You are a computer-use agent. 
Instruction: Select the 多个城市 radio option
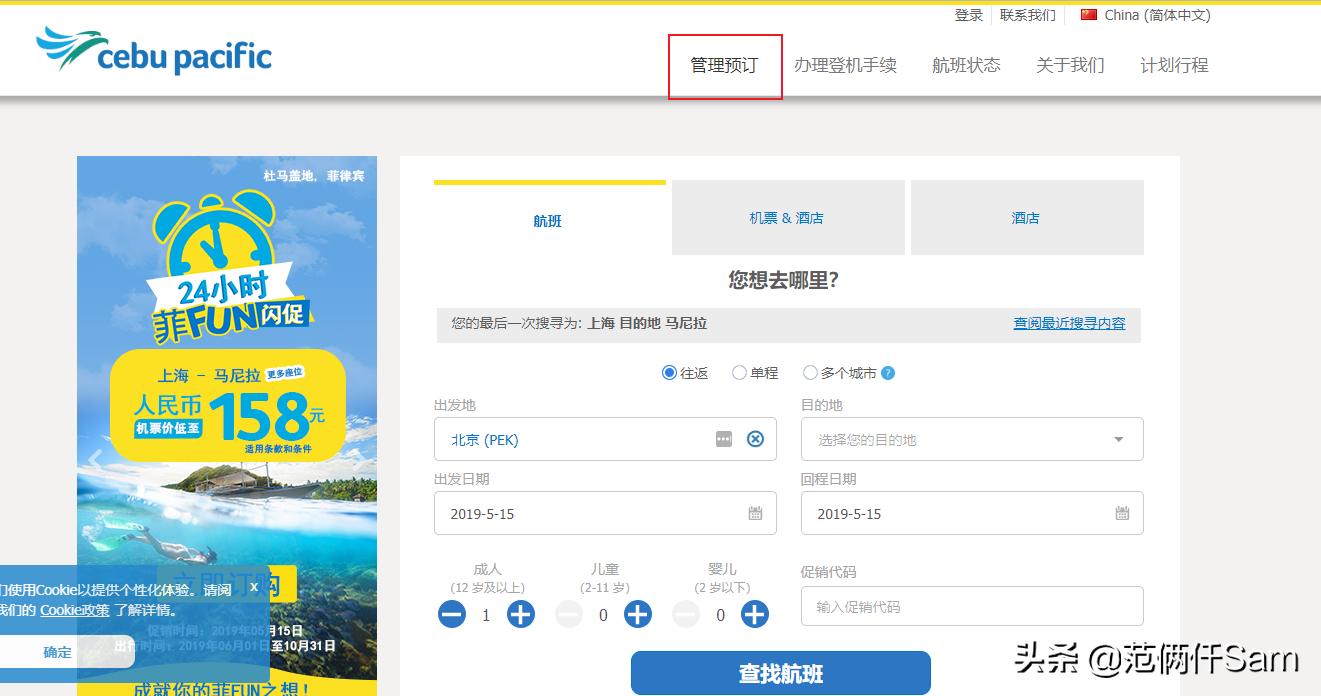click(x=810, y=372)
